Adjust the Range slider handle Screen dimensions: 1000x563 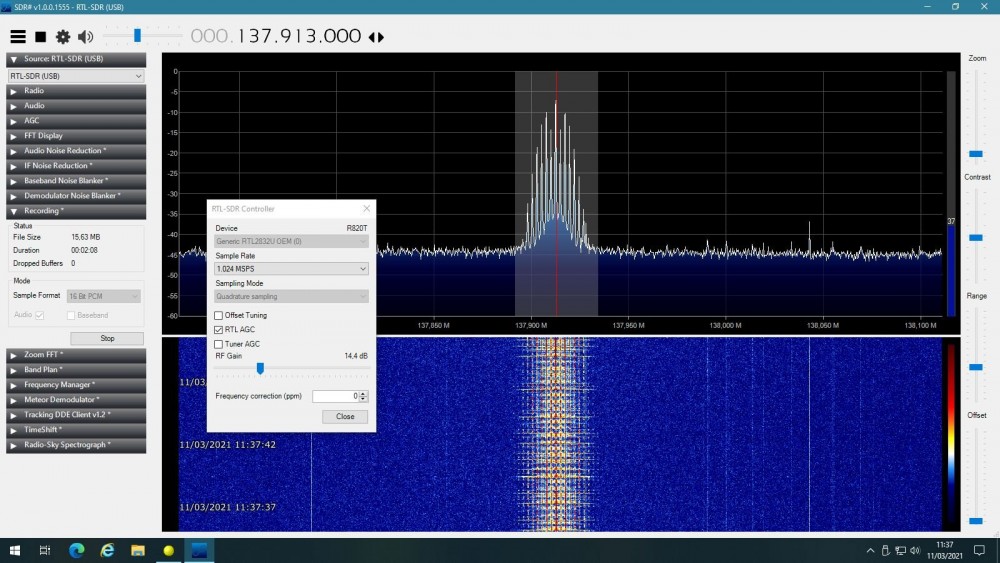[x=976, y=367]
